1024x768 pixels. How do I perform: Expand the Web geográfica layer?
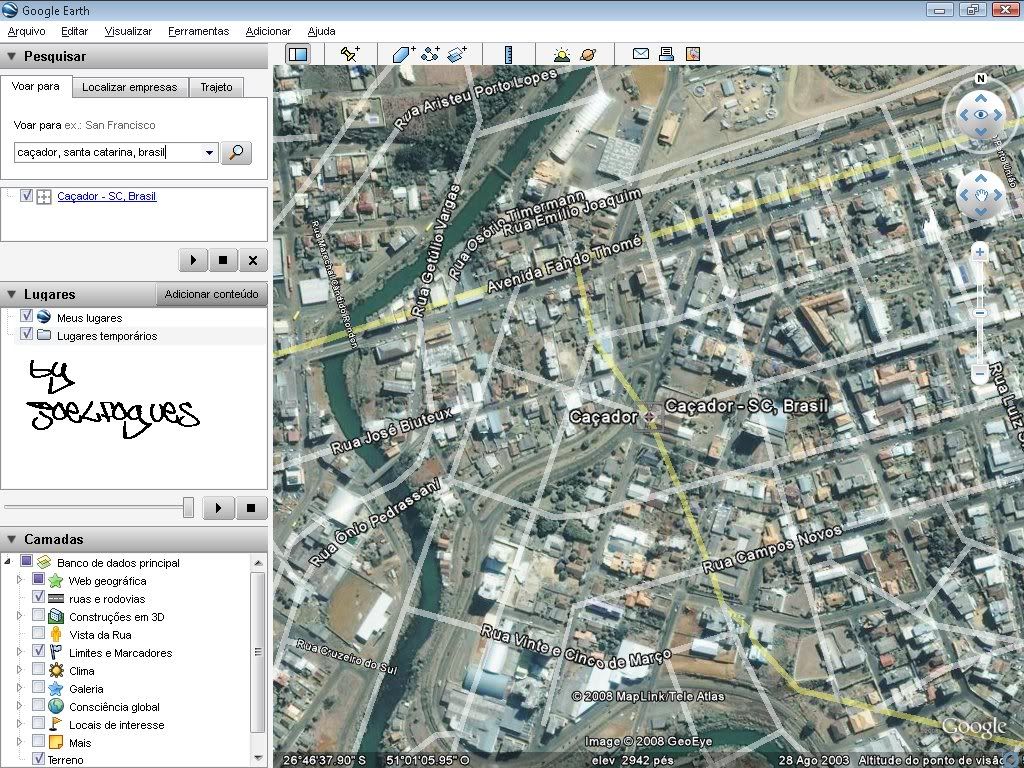[x=20, y=579]
